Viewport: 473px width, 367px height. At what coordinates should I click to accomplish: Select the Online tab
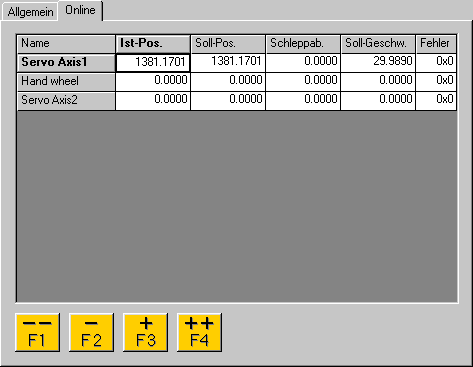click(80, 11)
